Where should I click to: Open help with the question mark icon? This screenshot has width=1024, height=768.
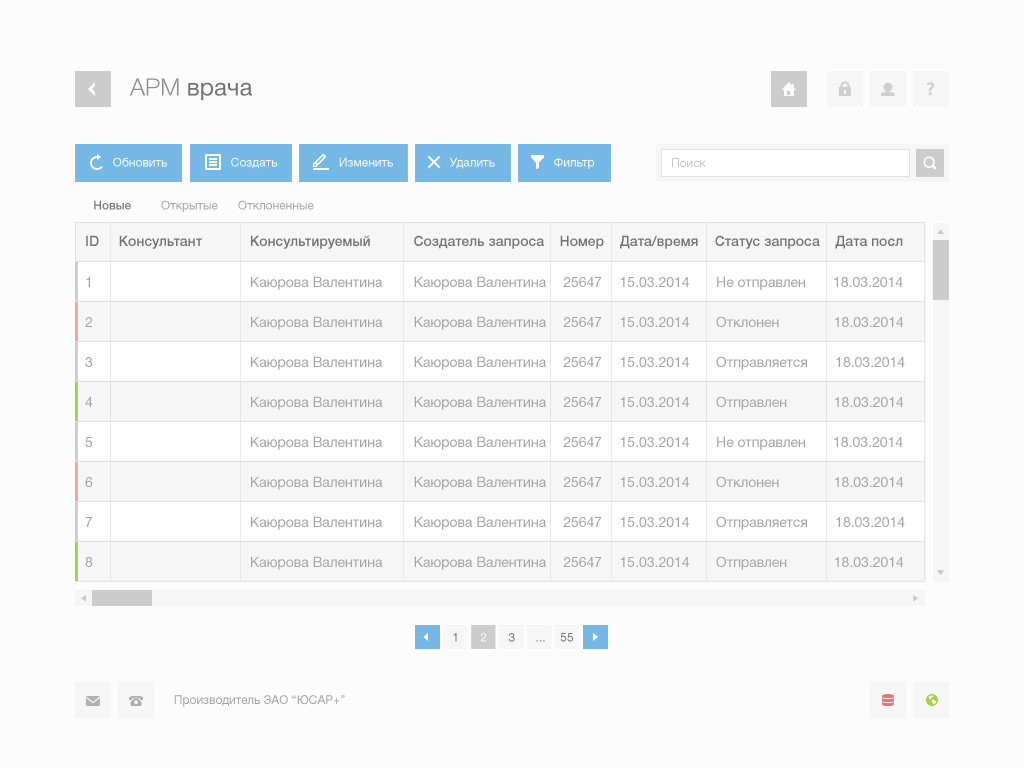930,89
